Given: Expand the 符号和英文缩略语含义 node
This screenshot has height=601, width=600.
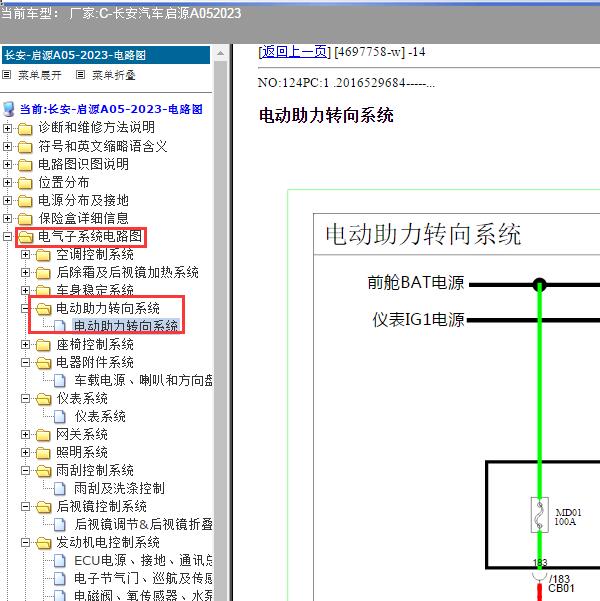Looking at the screenshot, I should coord(7,146).
